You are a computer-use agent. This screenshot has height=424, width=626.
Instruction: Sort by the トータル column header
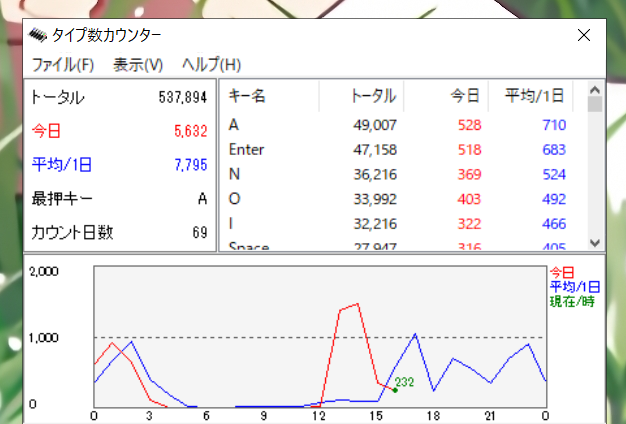pyautogui.click(x=362, y=96)
